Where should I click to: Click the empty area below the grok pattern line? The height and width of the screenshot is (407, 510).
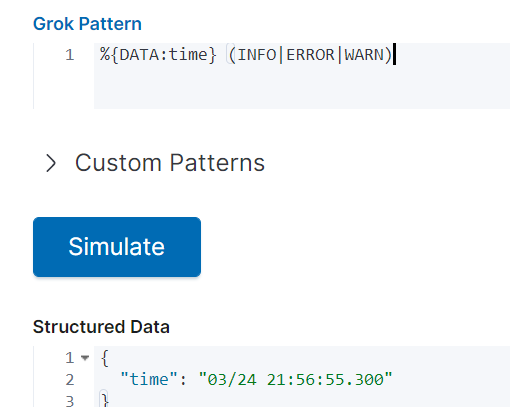tap(302, 87)
